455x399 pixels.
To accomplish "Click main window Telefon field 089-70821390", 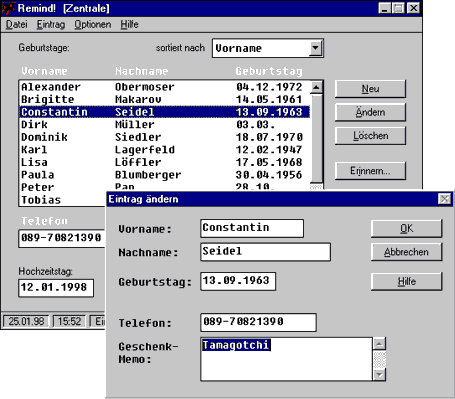I will pos(62,238).
